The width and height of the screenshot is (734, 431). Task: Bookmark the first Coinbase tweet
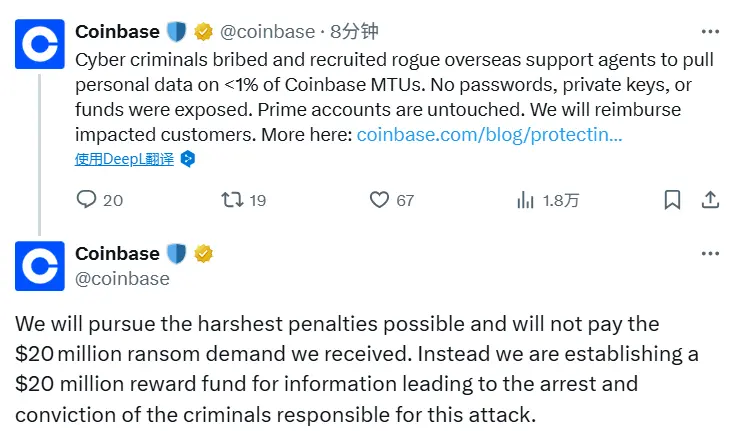tap(673, 199)
